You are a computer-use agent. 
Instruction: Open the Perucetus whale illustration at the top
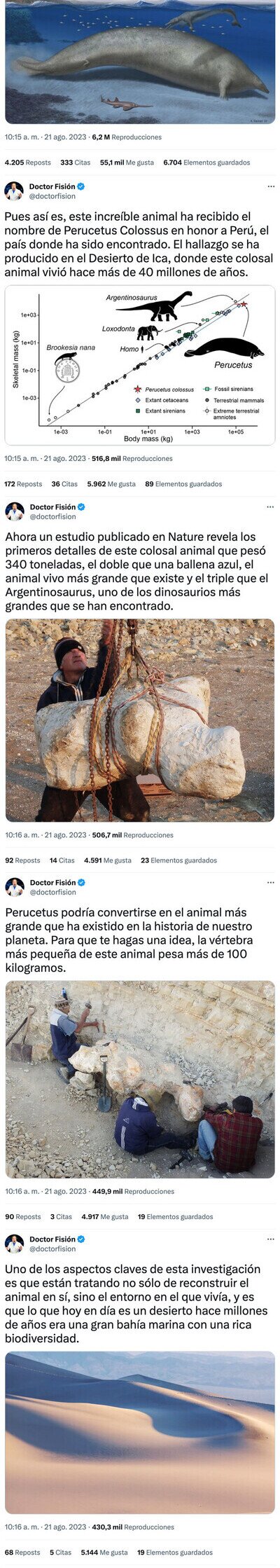pyautogui.click(x=140, y=62)
